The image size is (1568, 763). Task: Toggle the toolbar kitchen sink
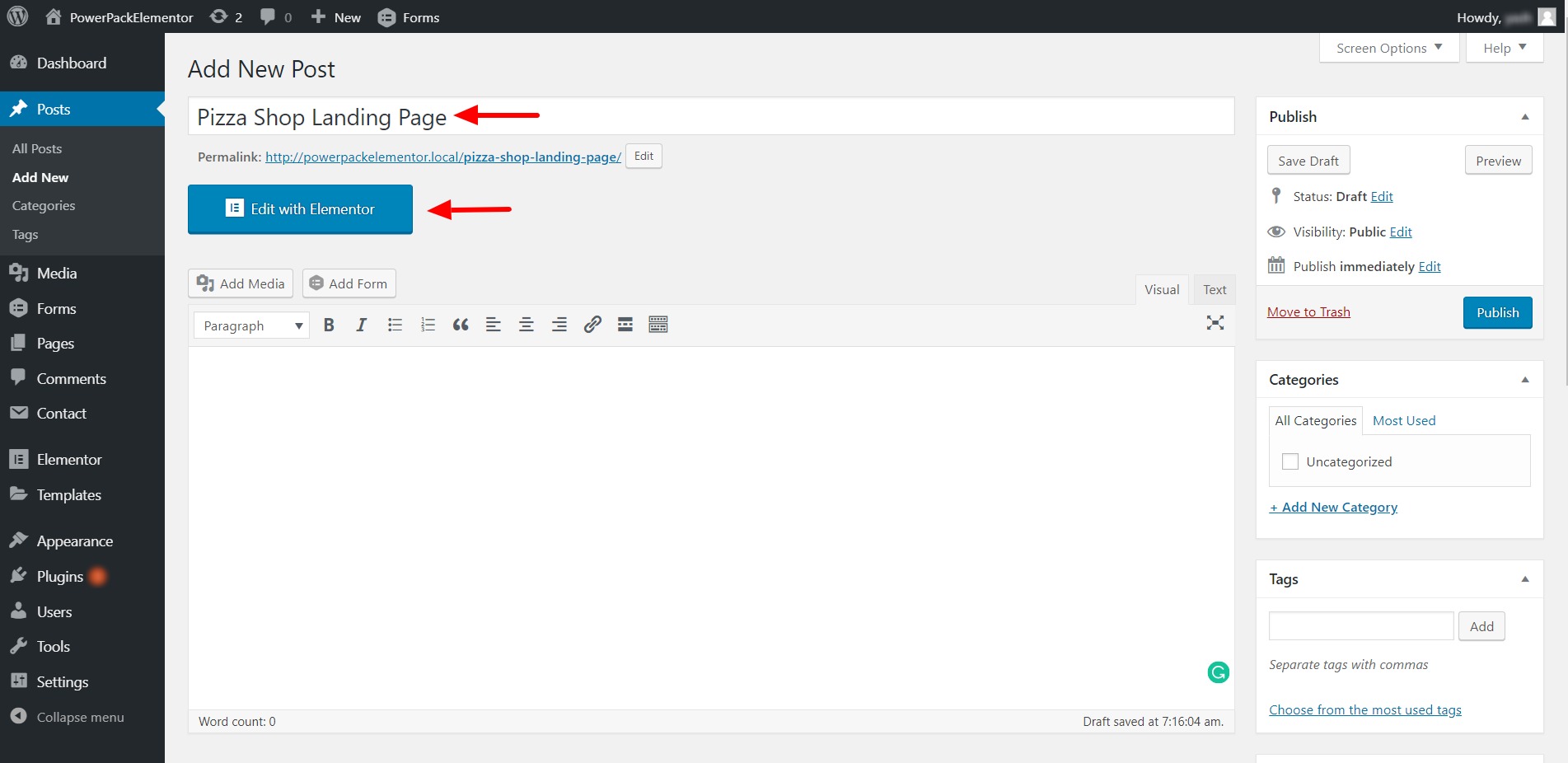pos(658,325)
